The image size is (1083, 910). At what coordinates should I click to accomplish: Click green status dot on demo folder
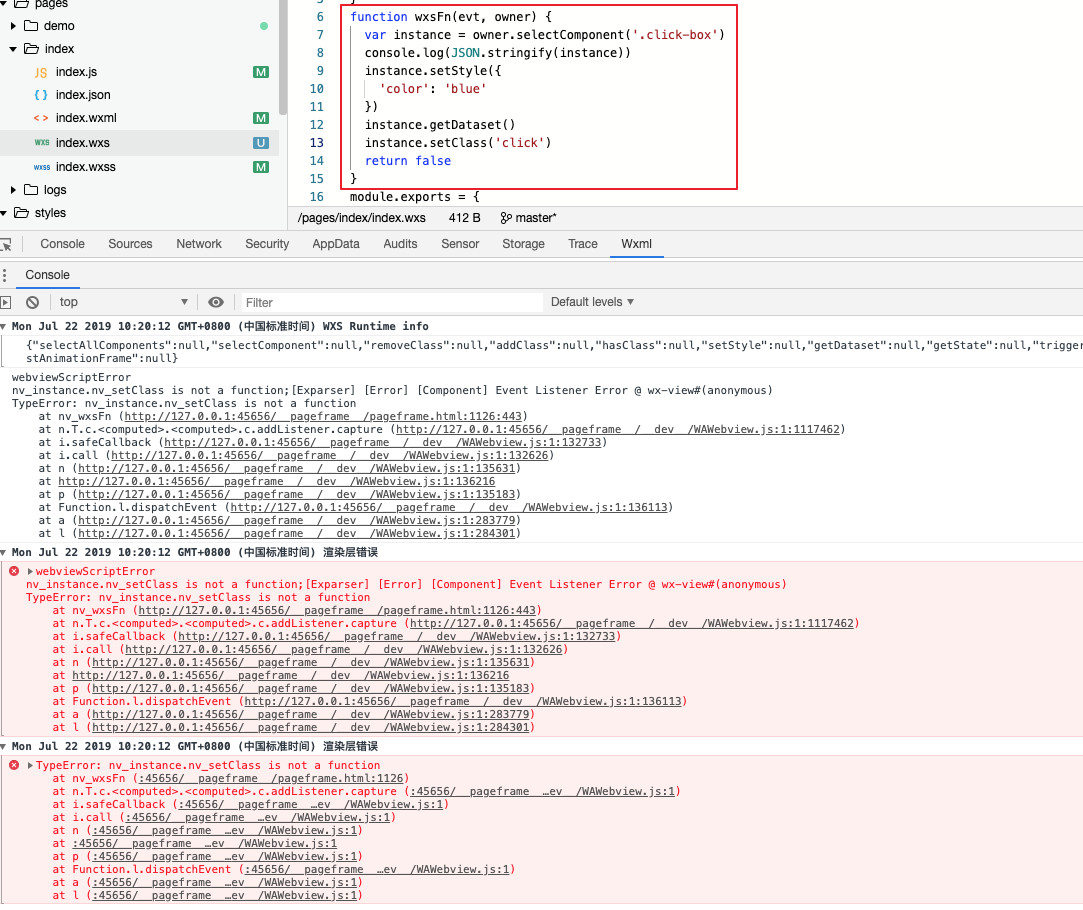coord(264,26)
